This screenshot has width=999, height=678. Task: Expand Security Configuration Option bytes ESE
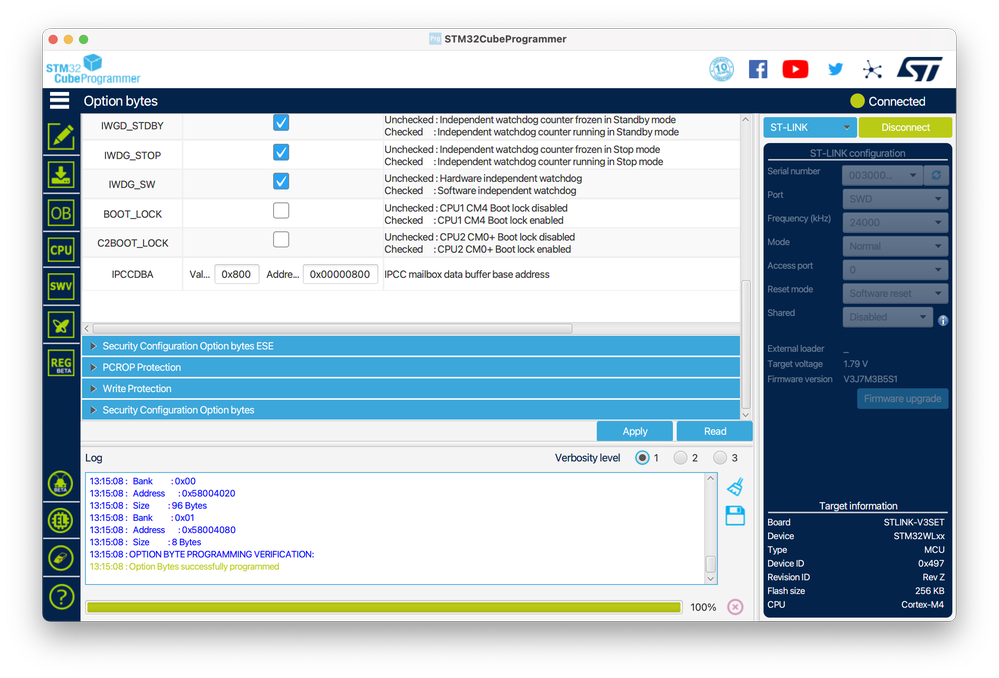(x=411, y=346)
